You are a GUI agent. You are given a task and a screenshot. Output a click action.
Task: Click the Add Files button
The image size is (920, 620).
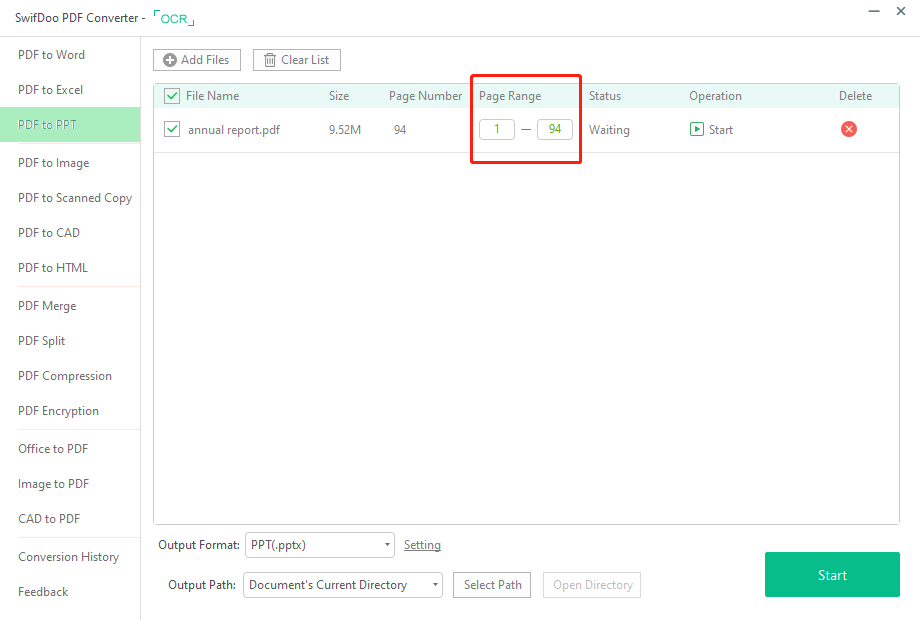pyautogui.click(x=197, y=60)
